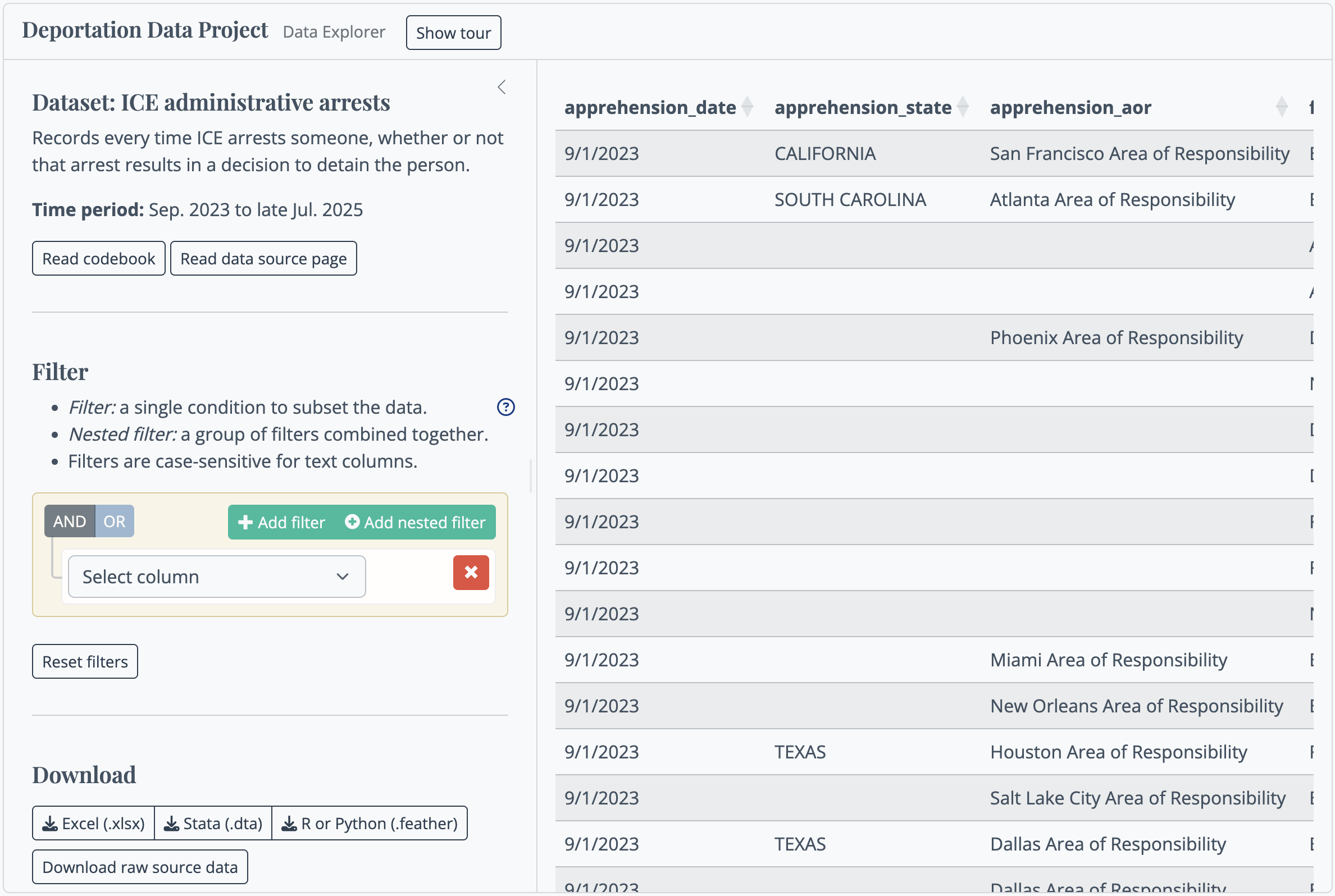Image resolution: width=1335 pixels, height=896 pixels.
Task: Remove filter with red X button
Action: pyautogui.click(x=470, y=572)
